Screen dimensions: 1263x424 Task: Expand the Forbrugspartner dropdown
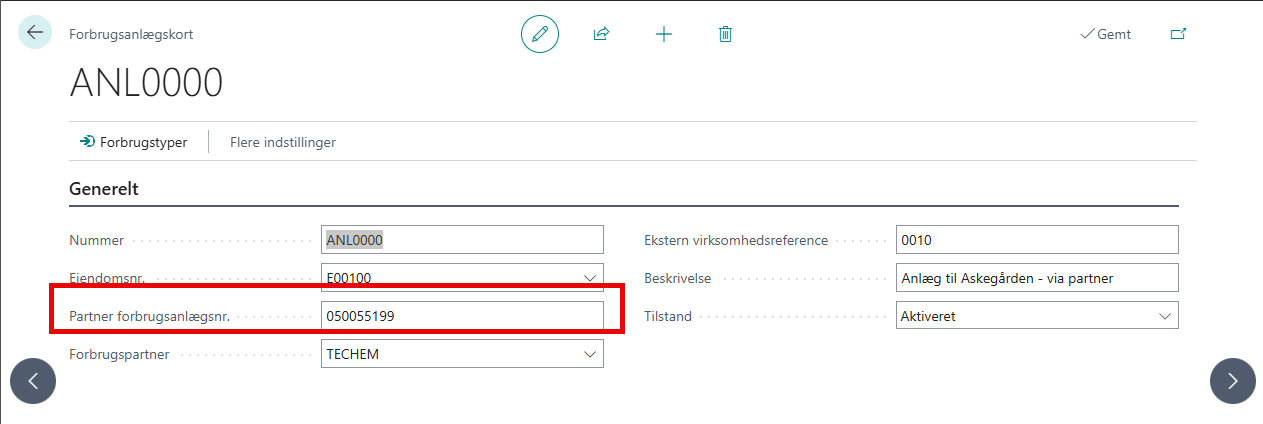(x=589, y=354)
